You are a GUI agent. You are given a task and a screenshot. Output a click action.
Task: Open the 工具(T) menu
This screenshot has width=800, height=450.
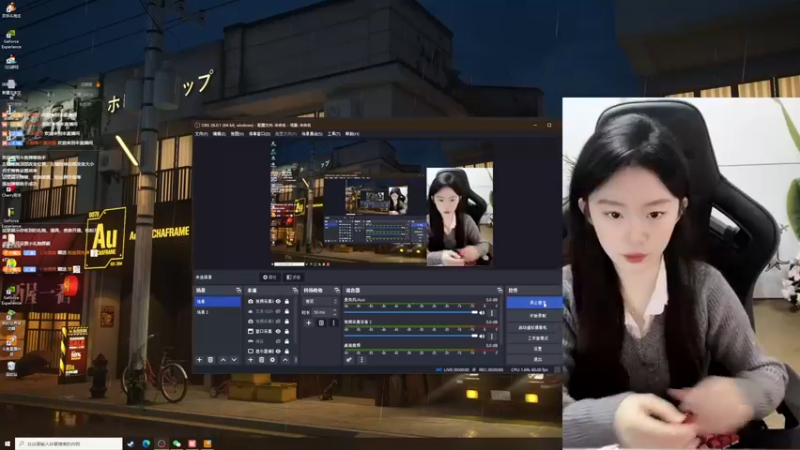point(334,134)
